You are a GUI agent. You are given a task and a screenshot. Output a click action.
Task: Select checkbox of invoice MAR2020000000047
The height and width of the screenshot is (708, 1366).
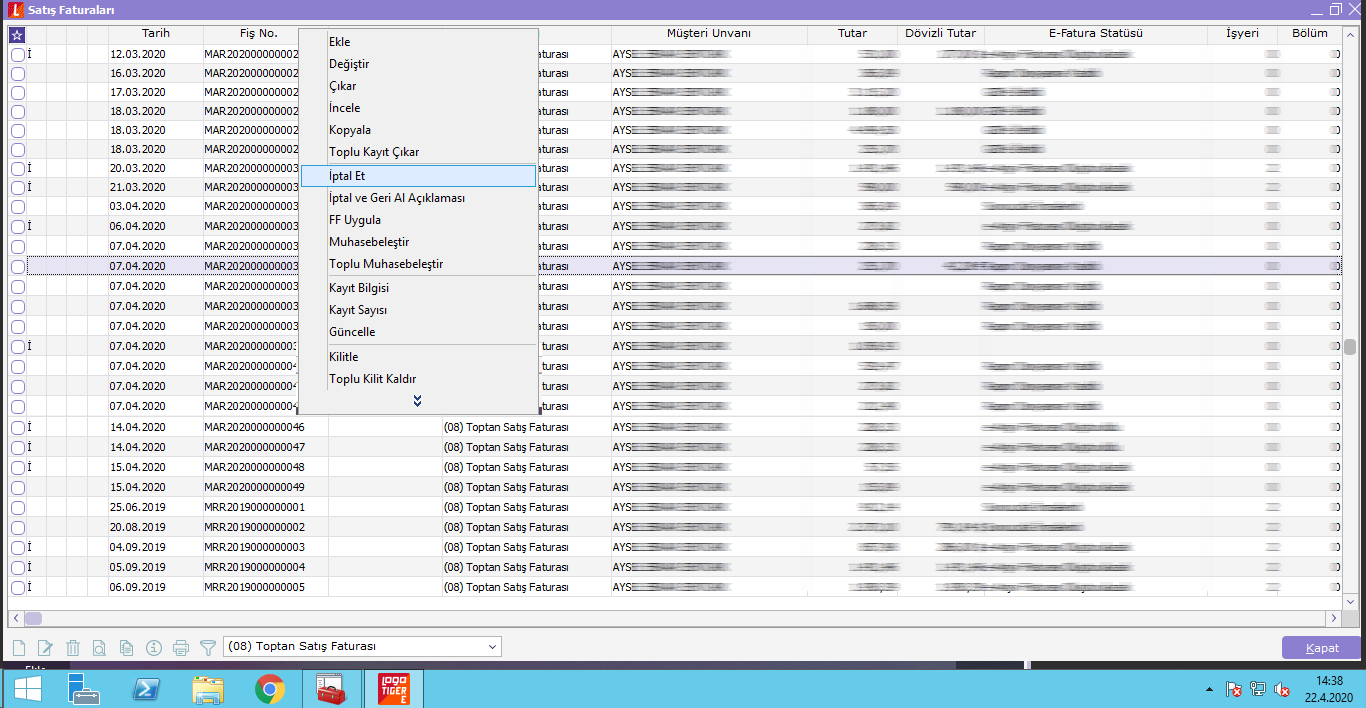pyautogui.click(x=18, y=447)
